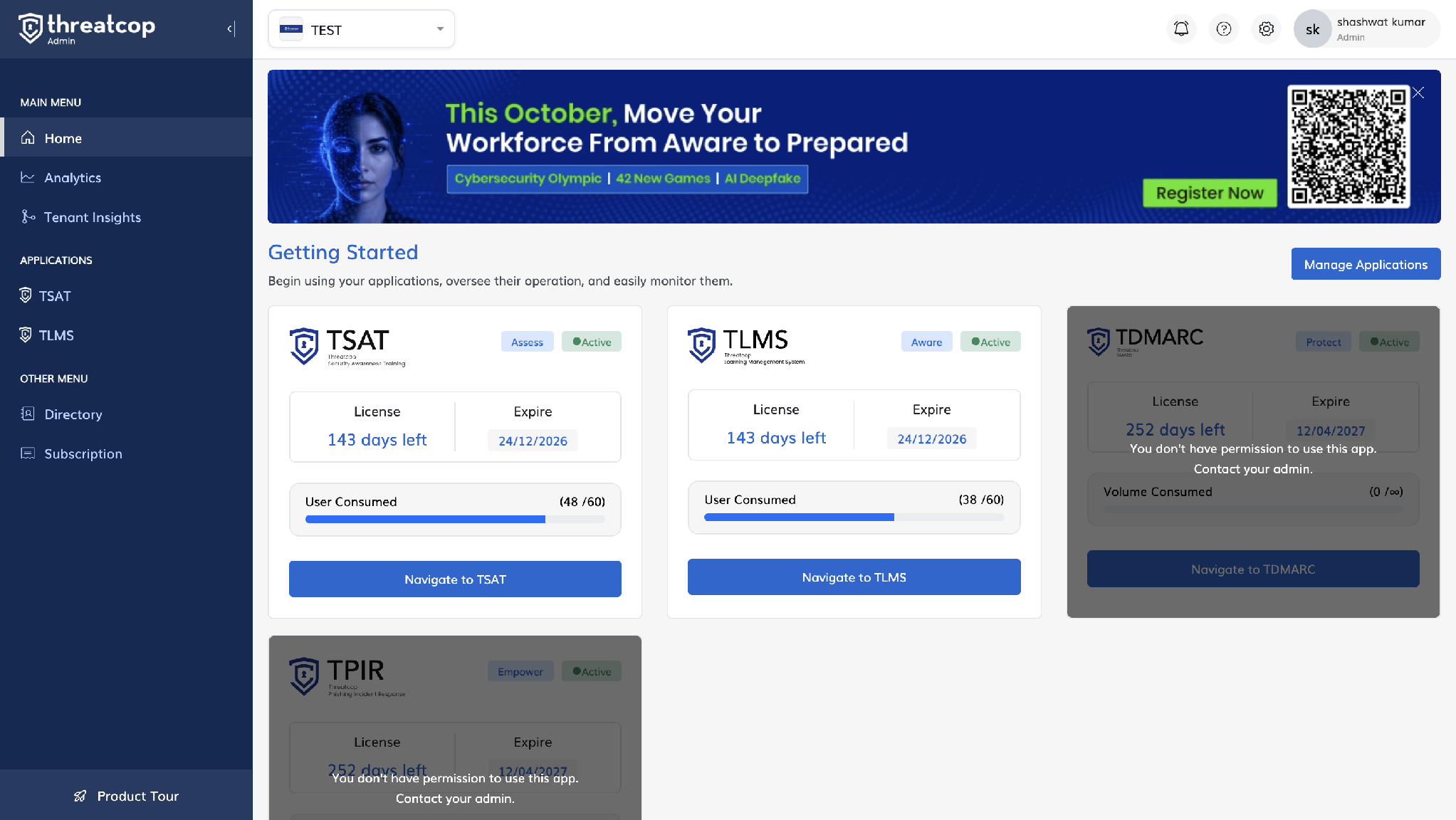
Task: Click the TLMS expiry date 24/12/2026
Action: tap(931, 438)
